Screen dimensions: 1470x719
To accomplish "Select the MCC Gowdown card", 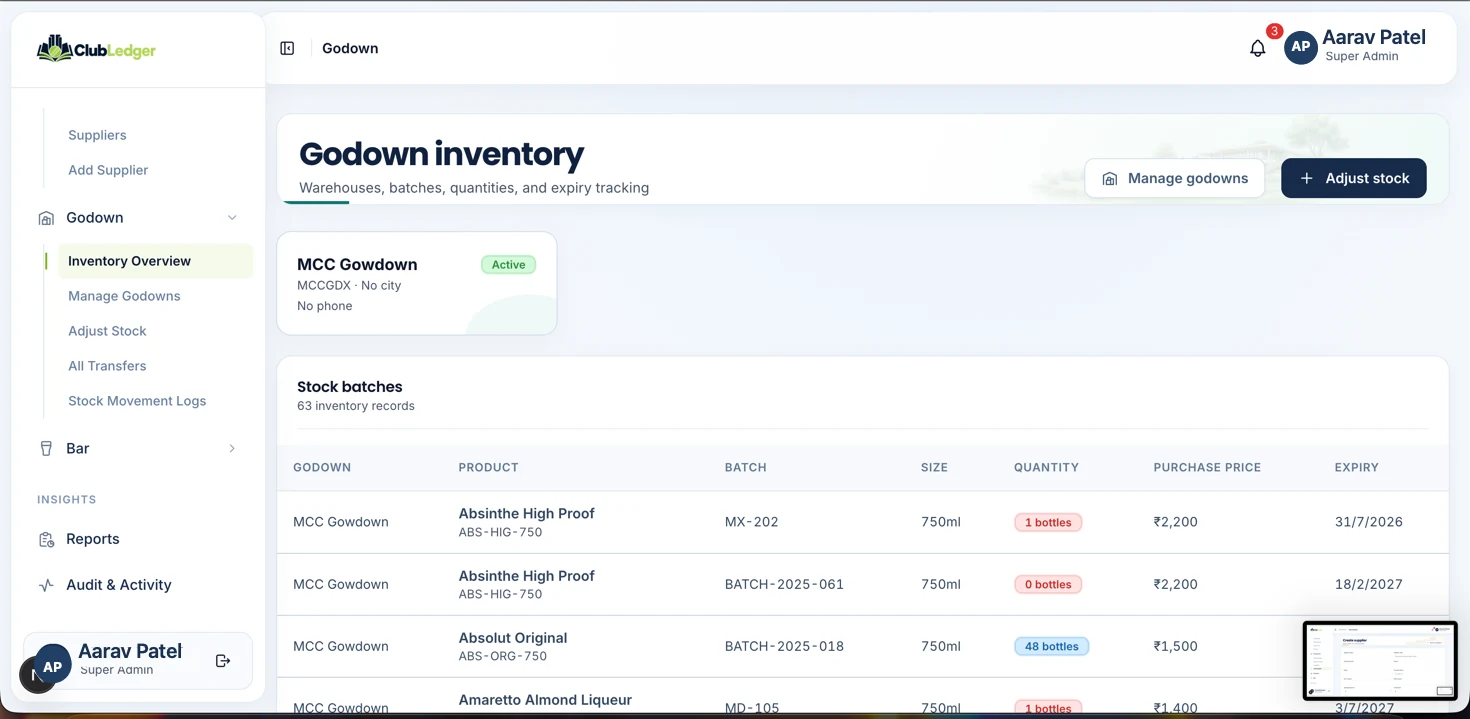I will point(417,283).
